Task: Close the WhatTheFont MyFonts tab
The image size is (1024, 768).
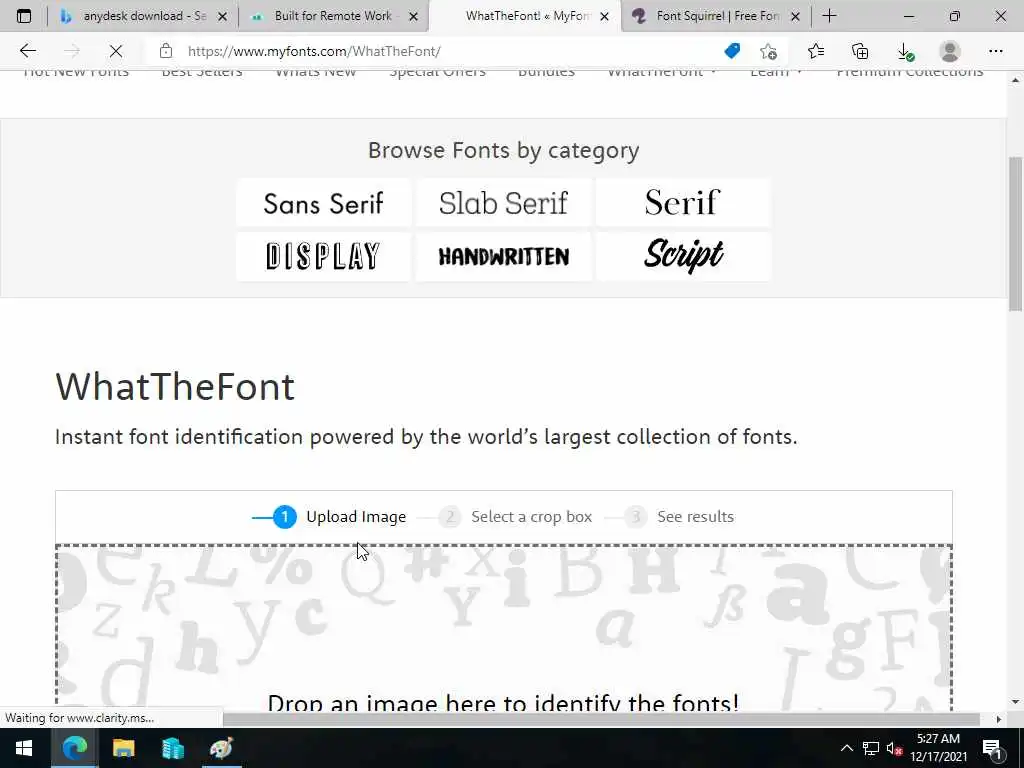Action: (x=605, y=16)
